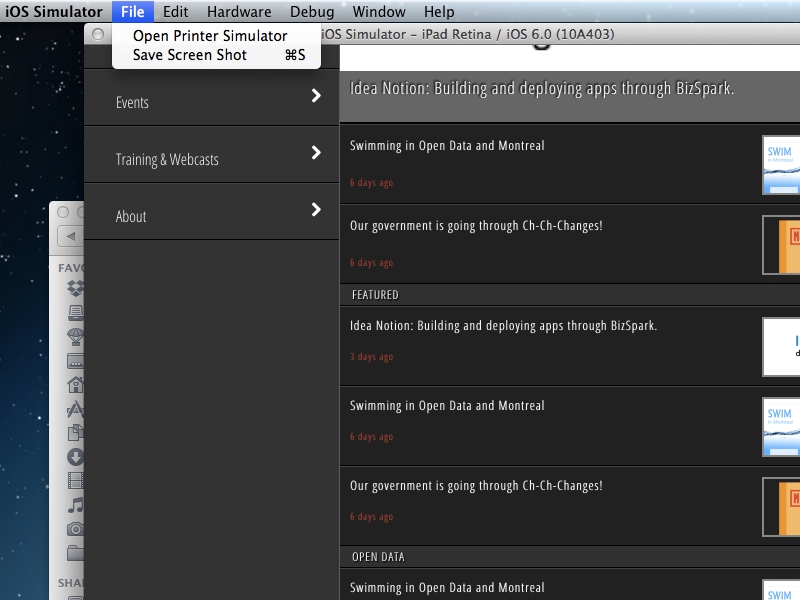Open the Hardware menu
Image resolution: width=800 pixels, height=600 pixels.
coord(239,11)
